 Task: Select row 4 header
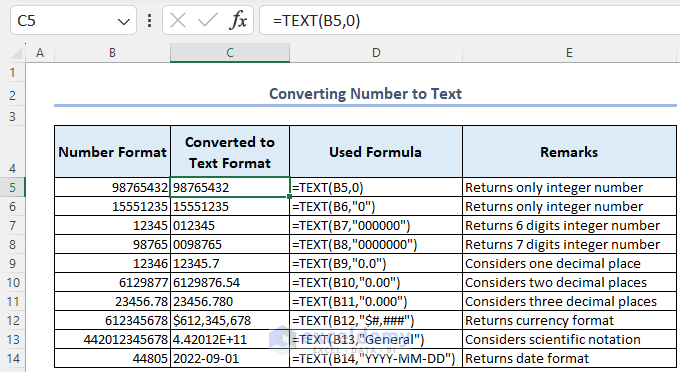[13, 151]
